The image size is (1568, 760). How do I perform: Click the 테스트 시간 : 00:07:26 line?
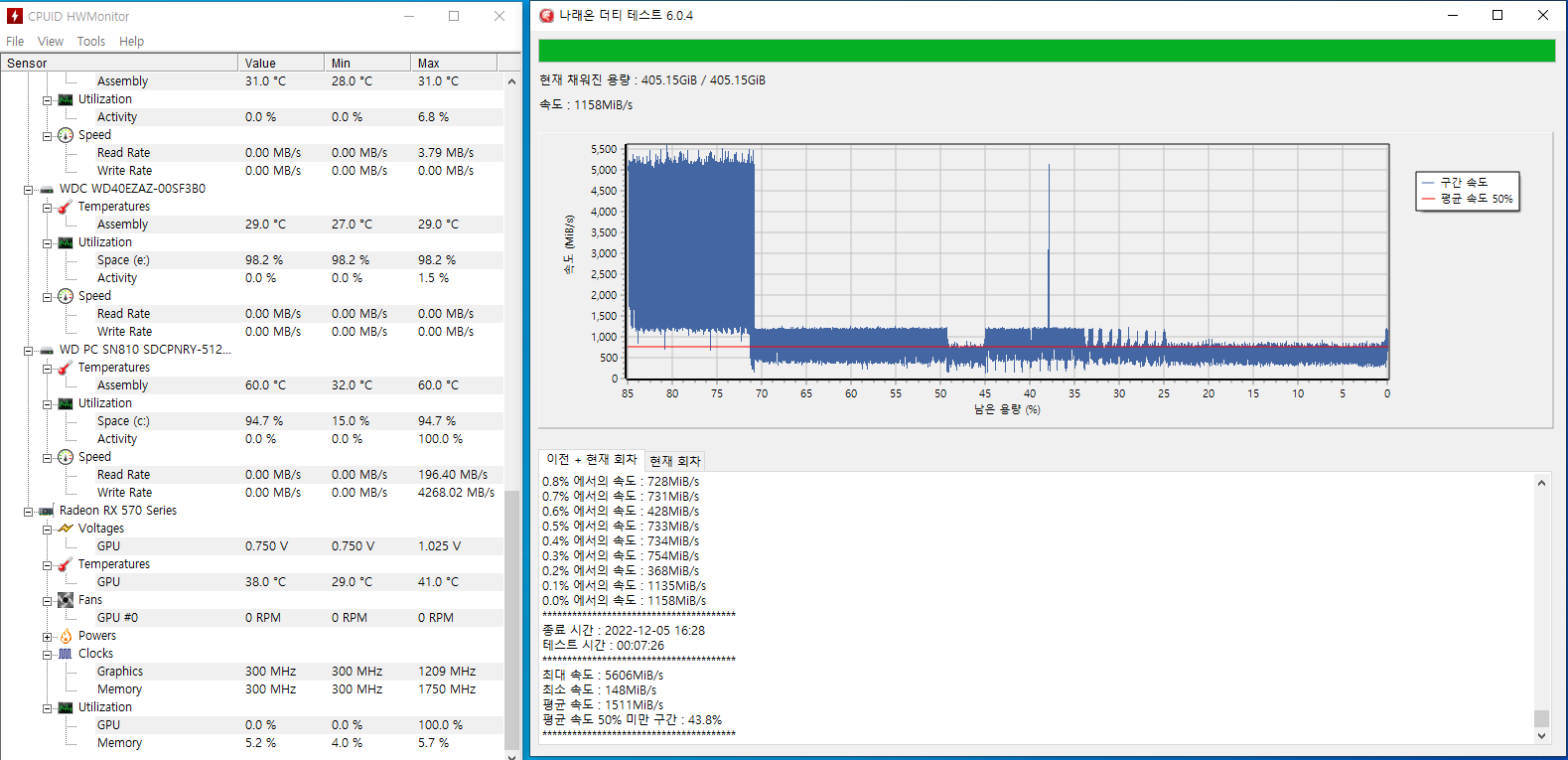[603, 645]
